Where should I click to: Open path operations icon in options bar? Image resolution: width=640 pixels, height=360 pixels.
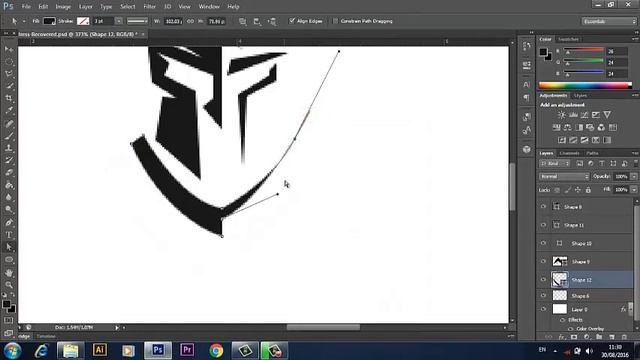click(242, 21)
